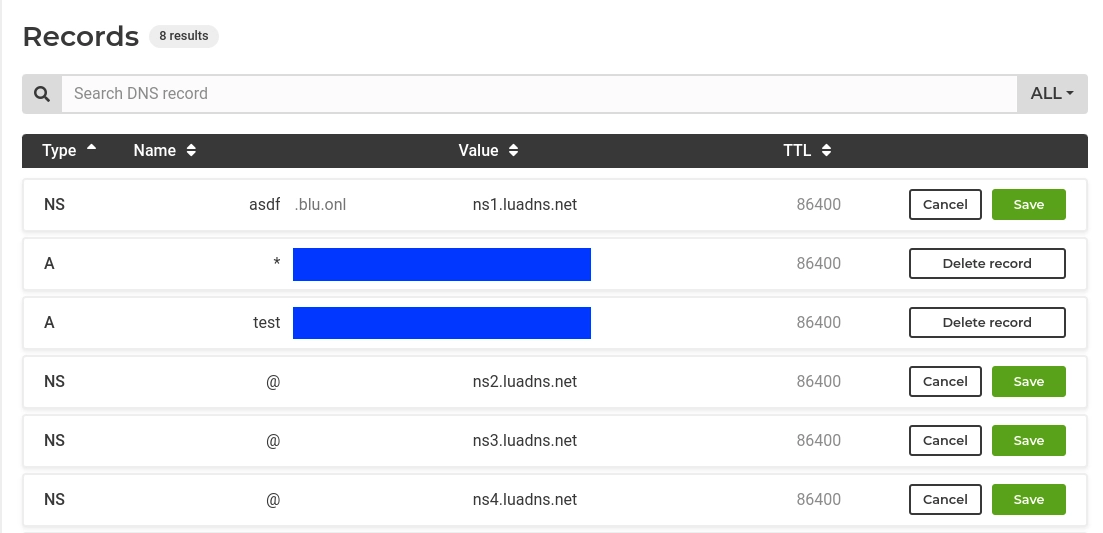1103x533 pixels.
Task: Save the ns2.luadns.net record
Action: pyautogui.click(x=1028, y=382)
